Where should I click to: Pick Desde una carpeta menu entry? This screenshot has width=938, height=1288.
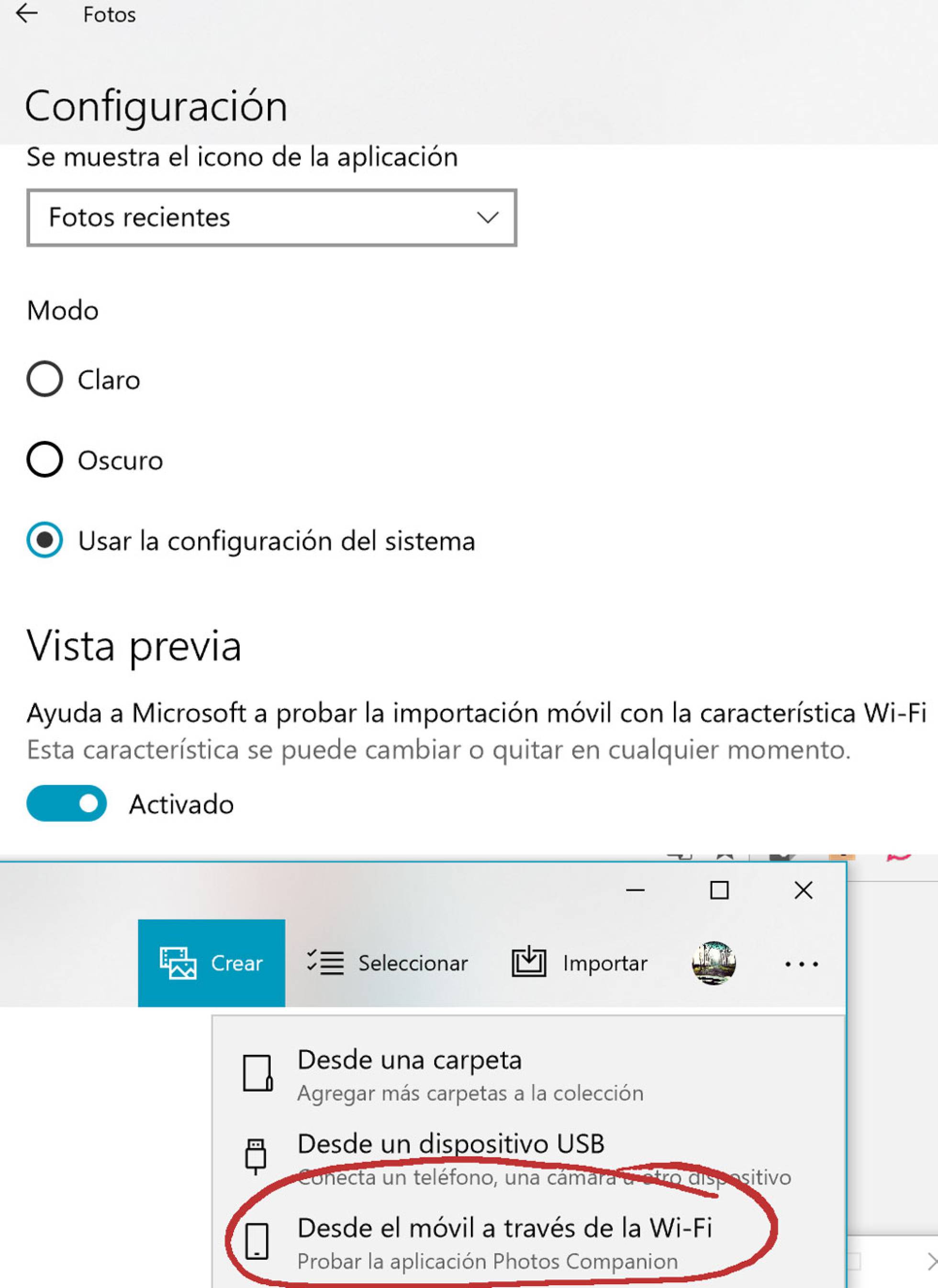[409, 1060]
